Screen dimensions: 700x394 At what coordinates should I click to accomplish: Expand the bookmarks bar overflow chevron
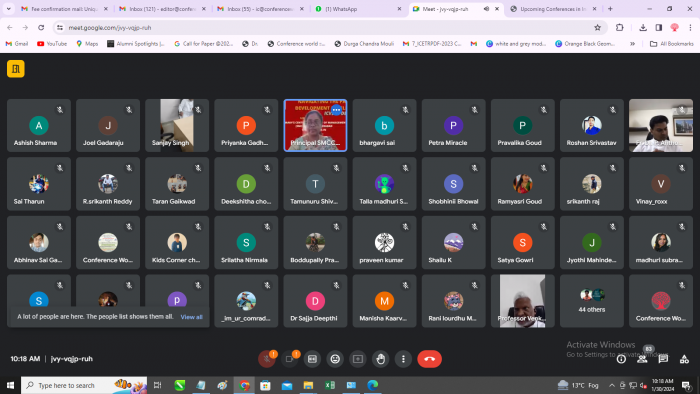point(632,44)
